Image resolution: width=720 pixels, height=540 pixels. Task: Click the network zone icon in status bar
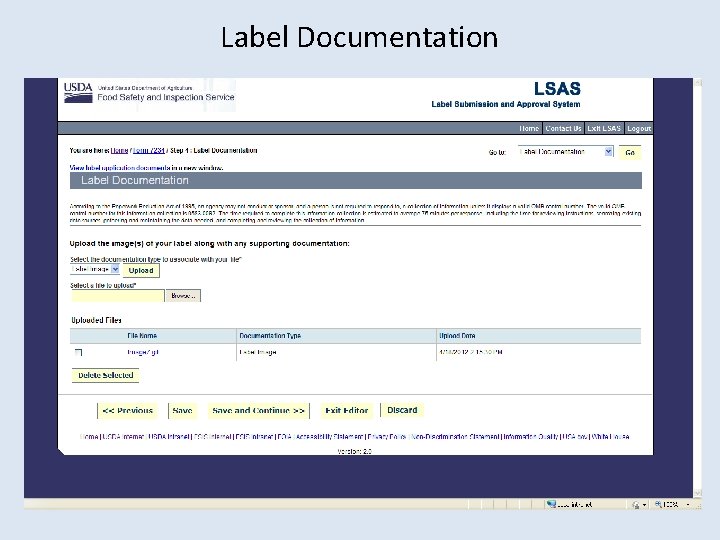coord(551,504)
